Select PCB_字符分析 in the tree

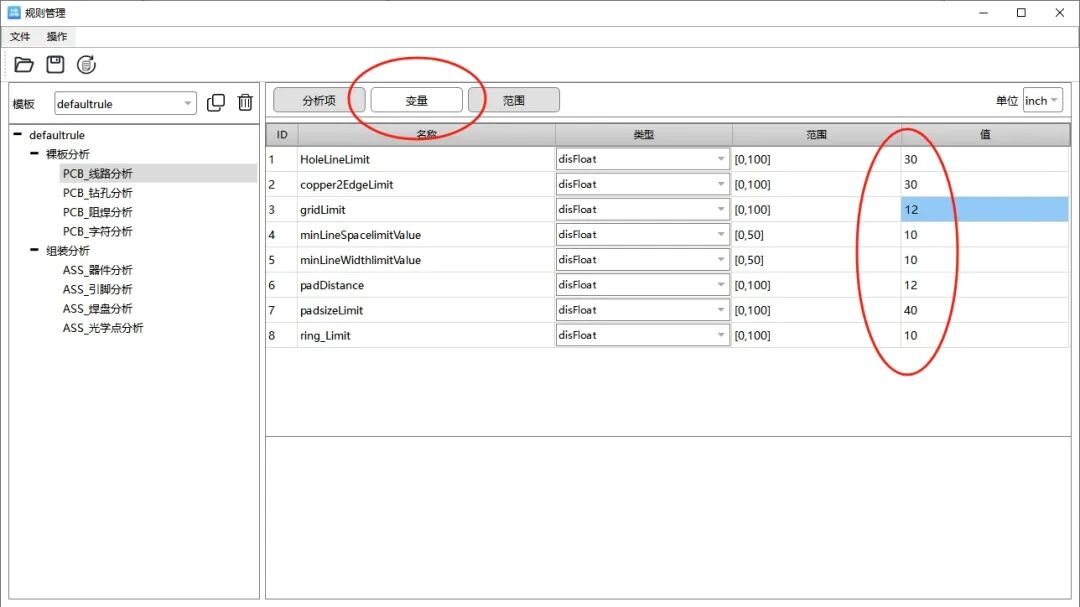[97, 232]
